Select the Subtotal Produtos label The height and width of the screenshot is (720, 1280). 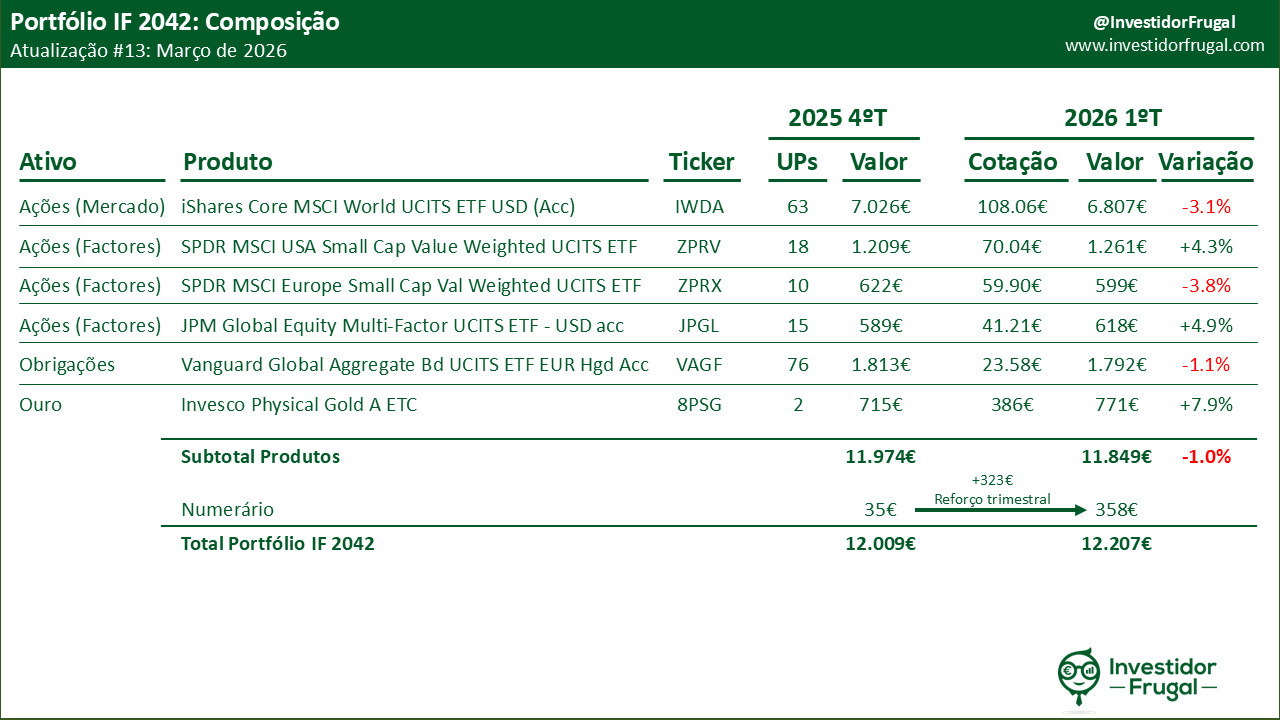tap(260, 457)
